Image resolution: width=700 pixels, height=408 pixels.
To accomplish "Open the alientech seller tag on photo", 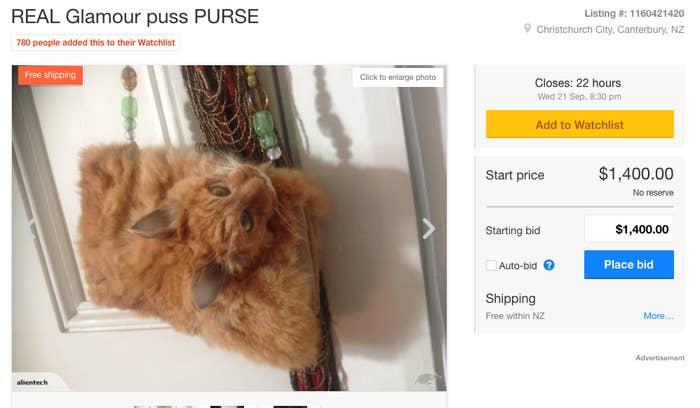I will 32,383.
